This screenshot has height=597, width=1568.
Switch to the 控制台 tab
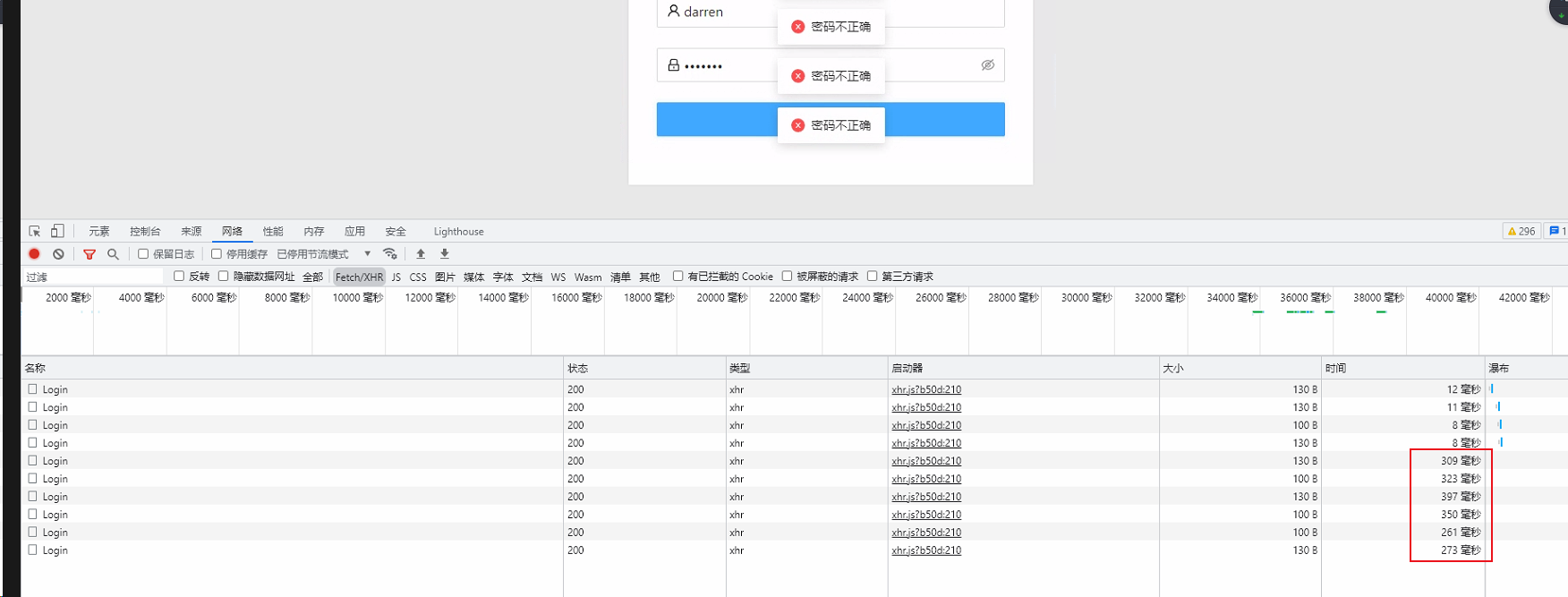(x=145, y=231)
